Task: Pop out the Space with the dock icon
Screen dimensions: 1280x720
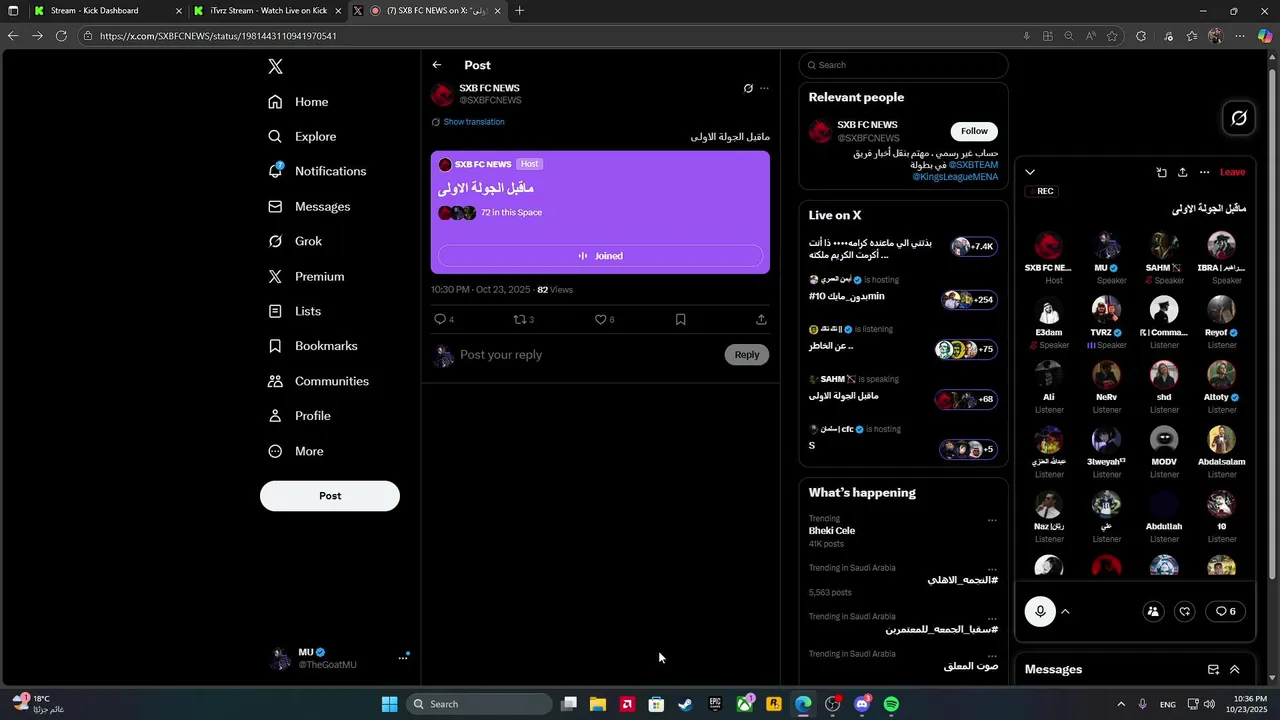Action: coord(1161,172)
